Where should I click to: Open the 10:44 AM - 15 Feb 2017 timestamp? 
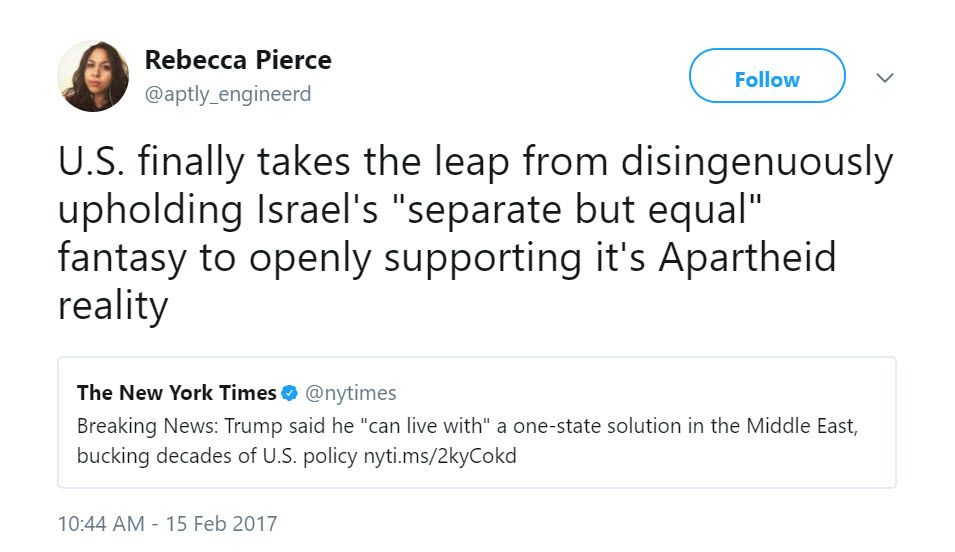pos(167,523)
